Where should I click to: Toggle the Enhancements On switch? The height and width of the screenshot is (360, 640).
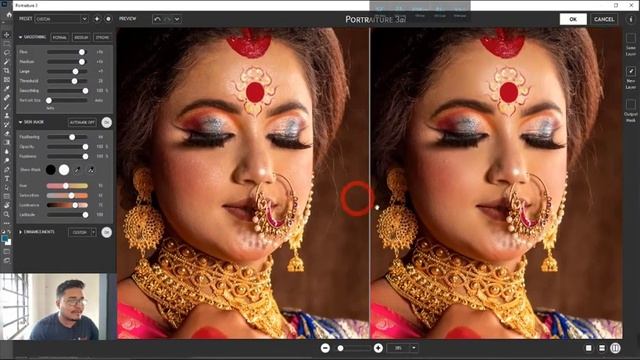(107, 232)
